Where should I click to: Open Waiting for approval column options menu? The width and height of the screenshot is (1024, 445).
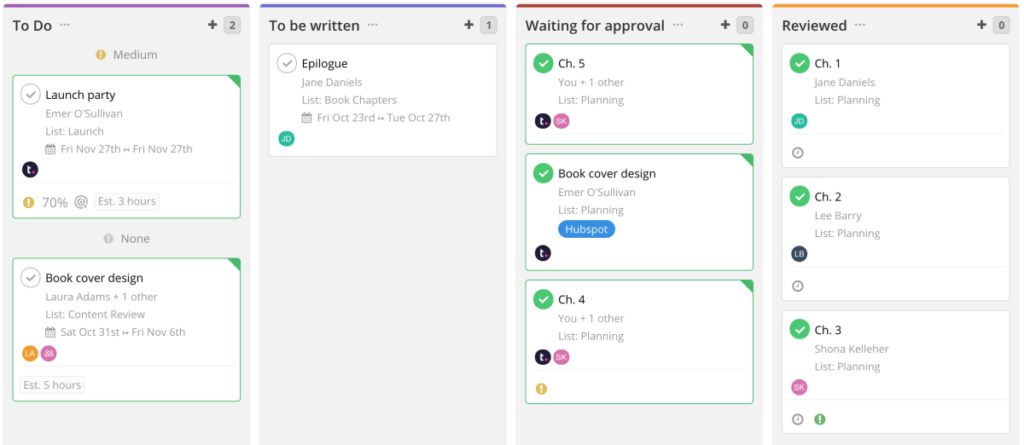[x=678, y=25]
